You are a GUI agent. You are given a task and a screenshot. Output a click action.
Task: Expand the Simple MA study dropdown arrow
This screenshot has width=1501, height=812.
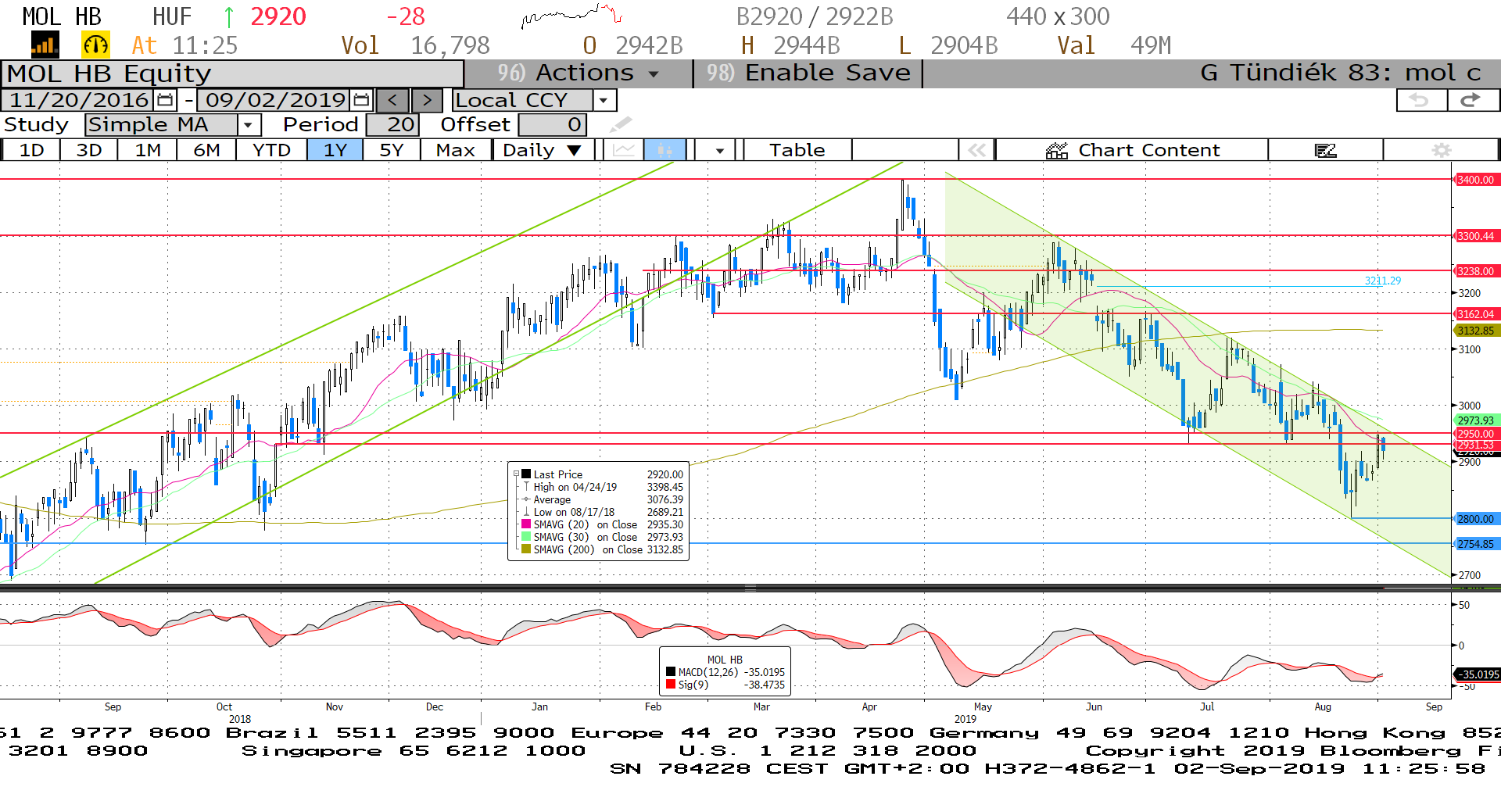249,124
